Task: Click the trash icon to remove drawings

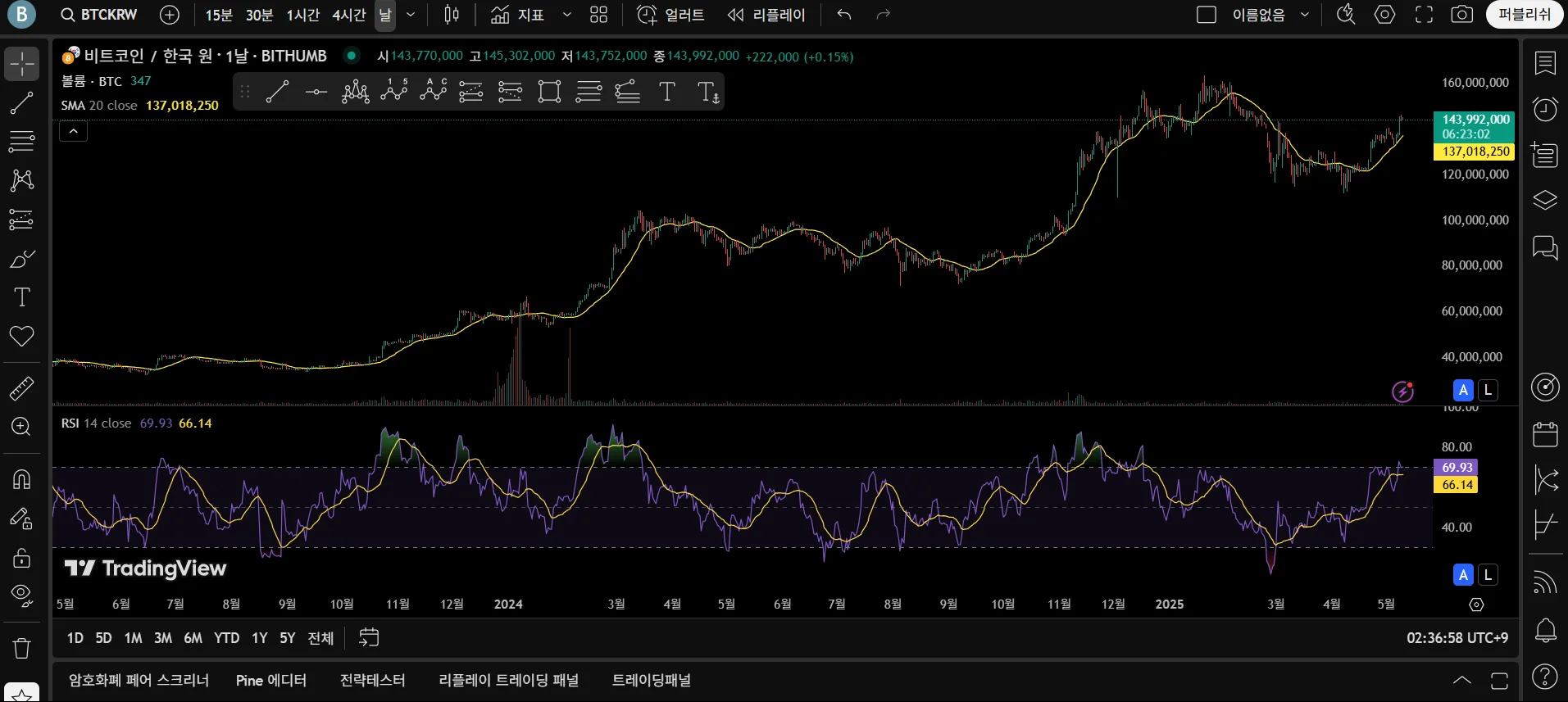Action: tap(21, 649)
